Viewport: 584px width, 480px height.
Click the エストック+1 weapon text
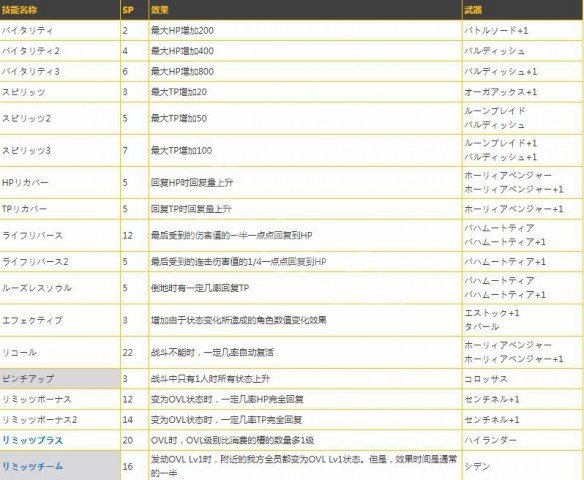coord(492,313)
